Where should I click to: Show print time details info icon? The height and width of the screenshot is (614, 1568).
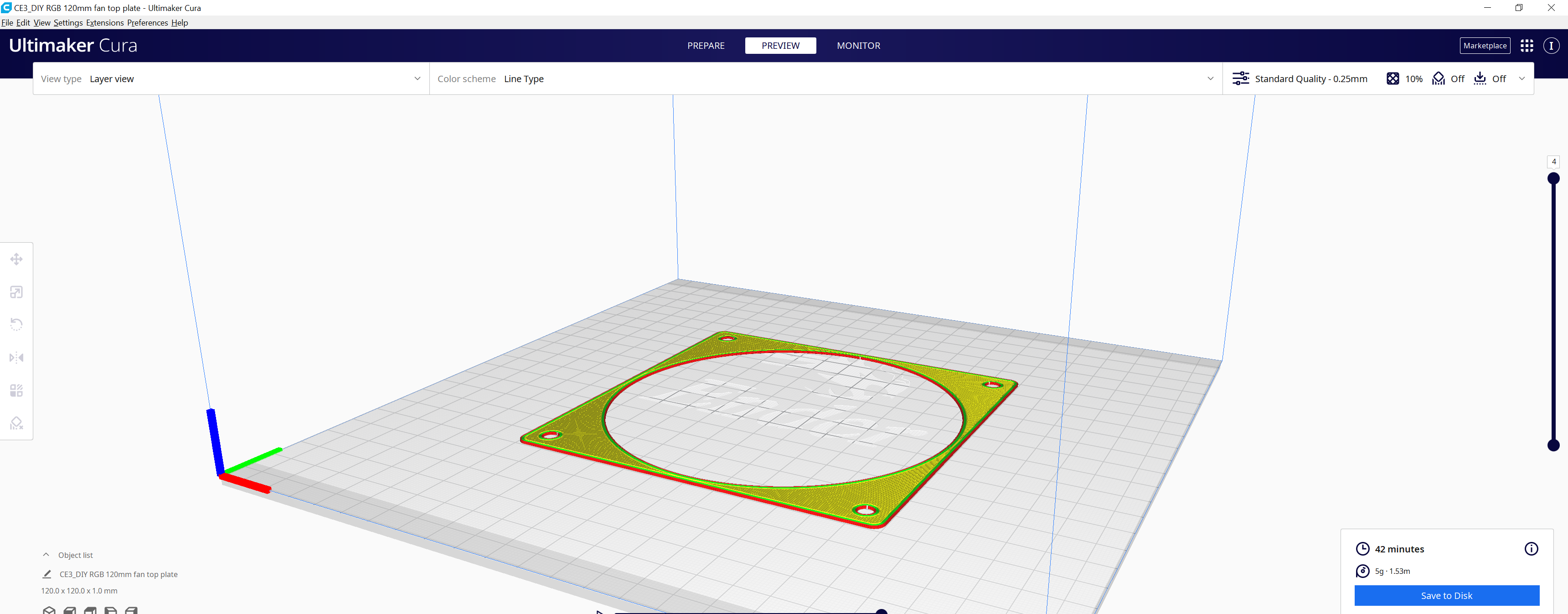pos(1531,549)
